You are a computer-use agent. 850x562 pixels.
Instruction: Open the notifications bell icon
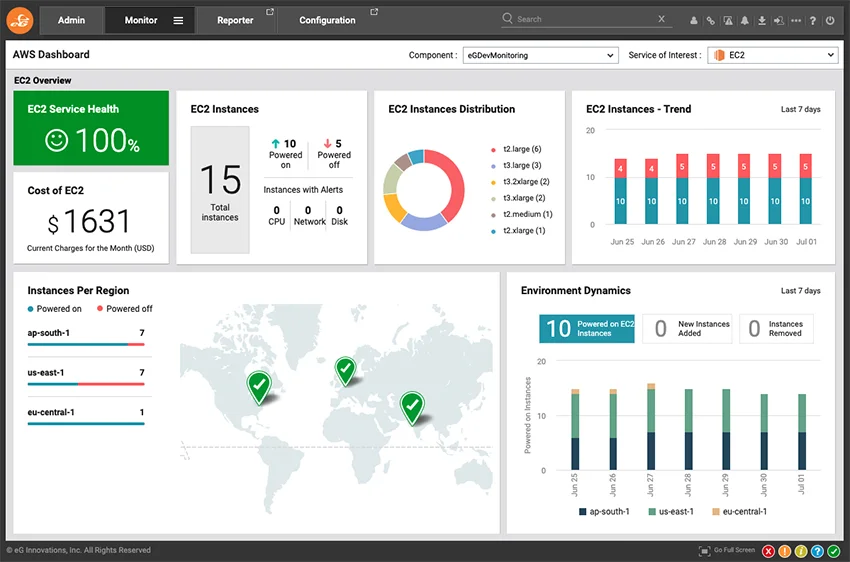pos(745,21)
